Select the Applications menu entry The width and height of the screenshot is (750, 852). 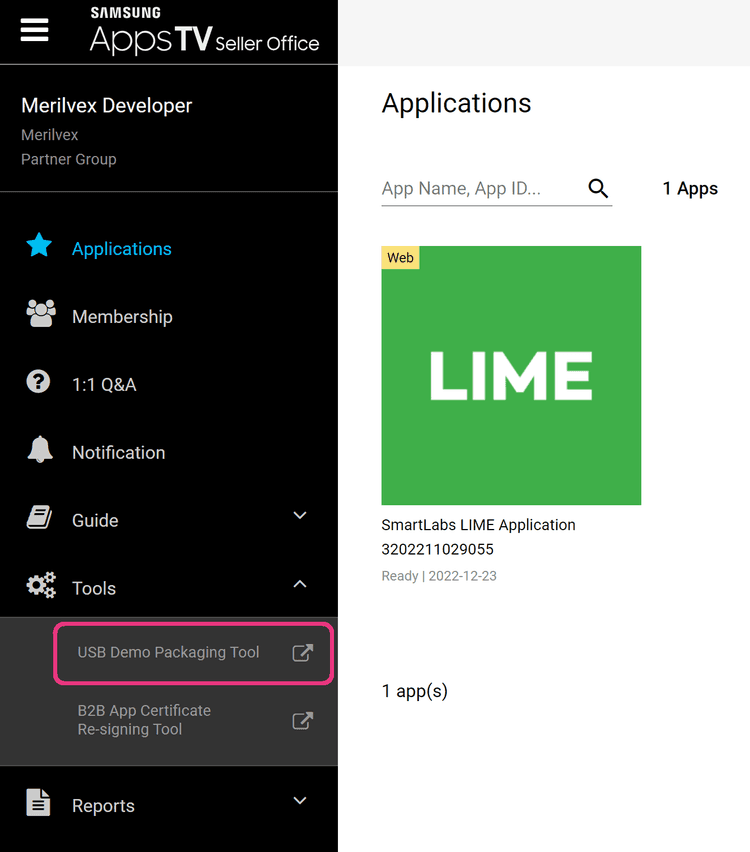click(120, 248)
